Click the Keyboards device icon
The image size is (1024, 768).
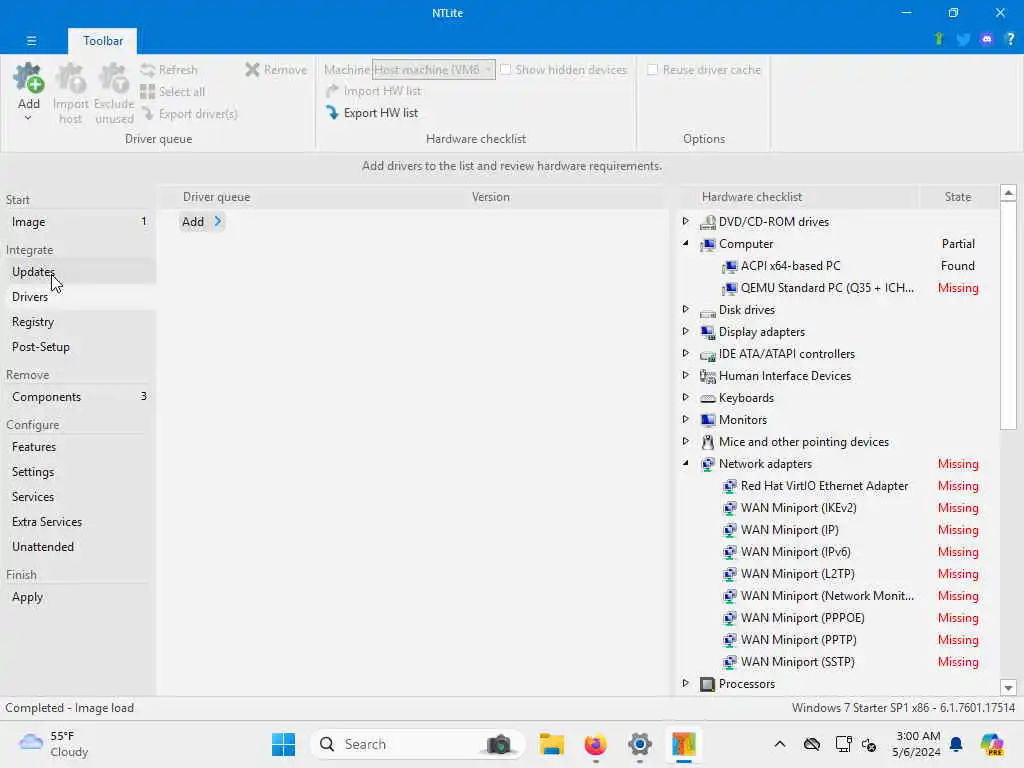click(707, 398)
